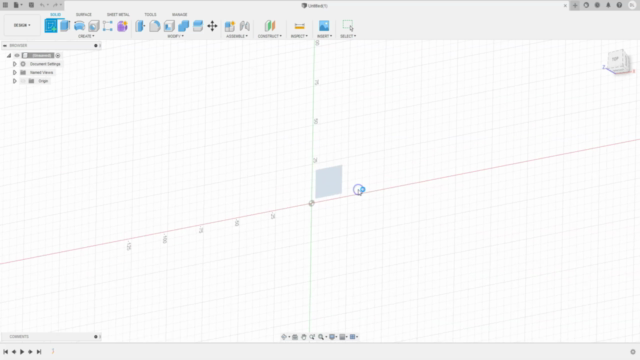Image resolution: width=640 pixels, height=360 pixels.
Task: Open the File menu dropdown
Action: pyautogui.click(x=18, y=5)
